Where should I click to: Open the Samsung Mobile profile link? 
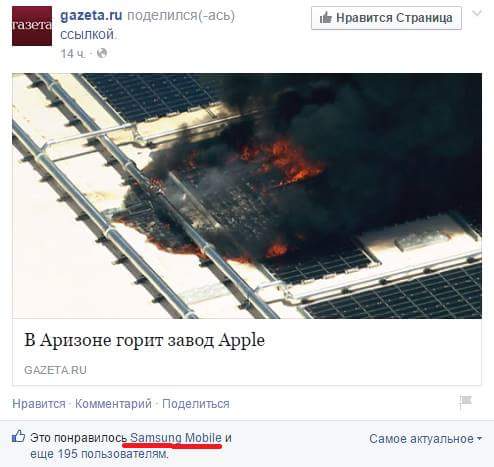[176, 438]
